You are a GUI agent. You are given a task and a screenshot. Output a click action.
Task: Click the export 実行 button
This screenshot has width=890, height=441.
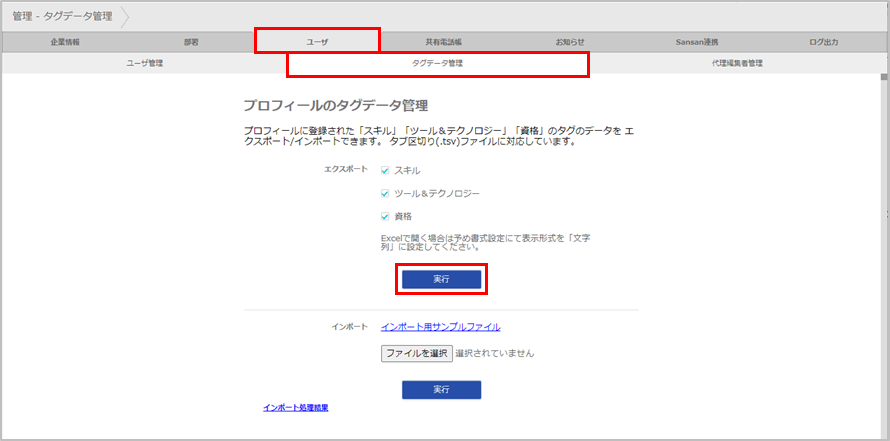[x=441, y=280]
